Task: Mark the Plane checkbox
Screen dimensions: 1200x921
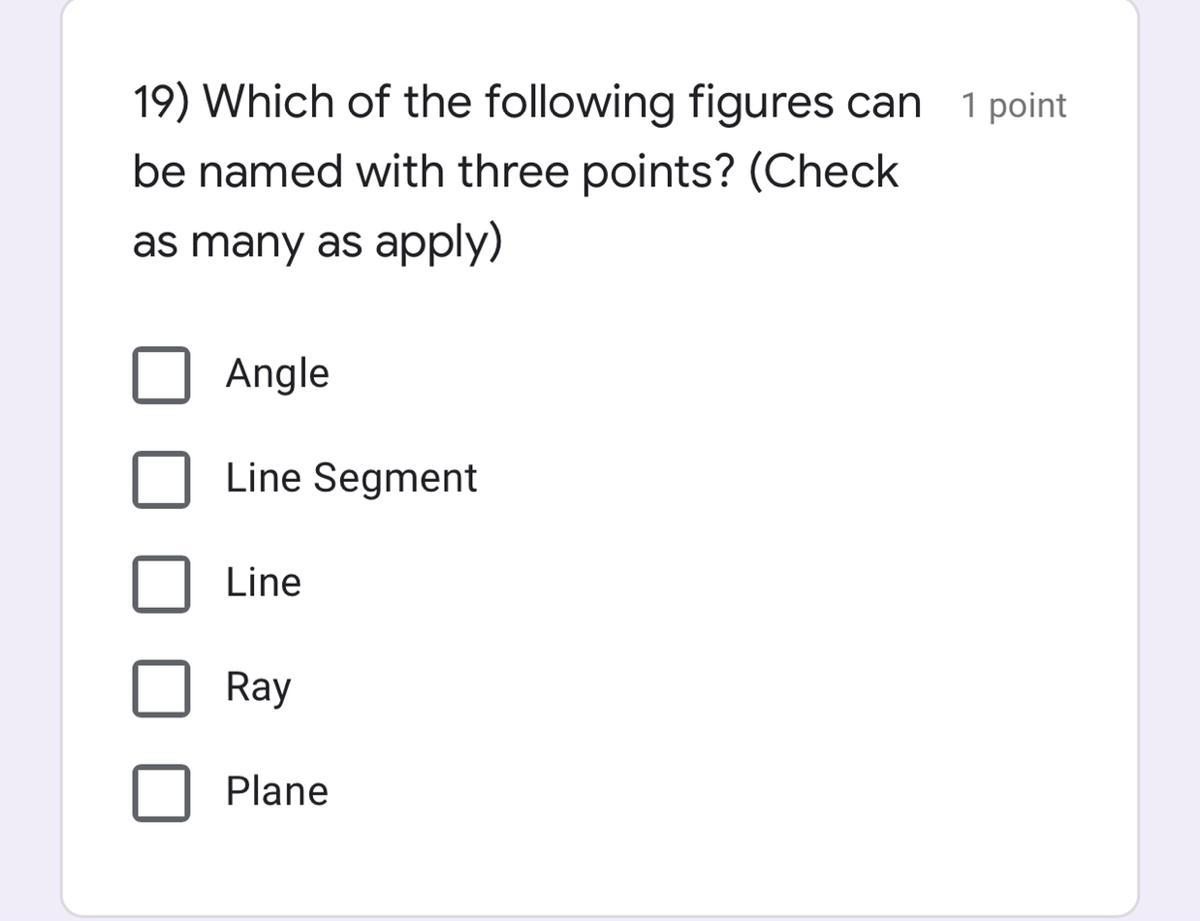Action: pyautogui.click(x=161, y=793)
